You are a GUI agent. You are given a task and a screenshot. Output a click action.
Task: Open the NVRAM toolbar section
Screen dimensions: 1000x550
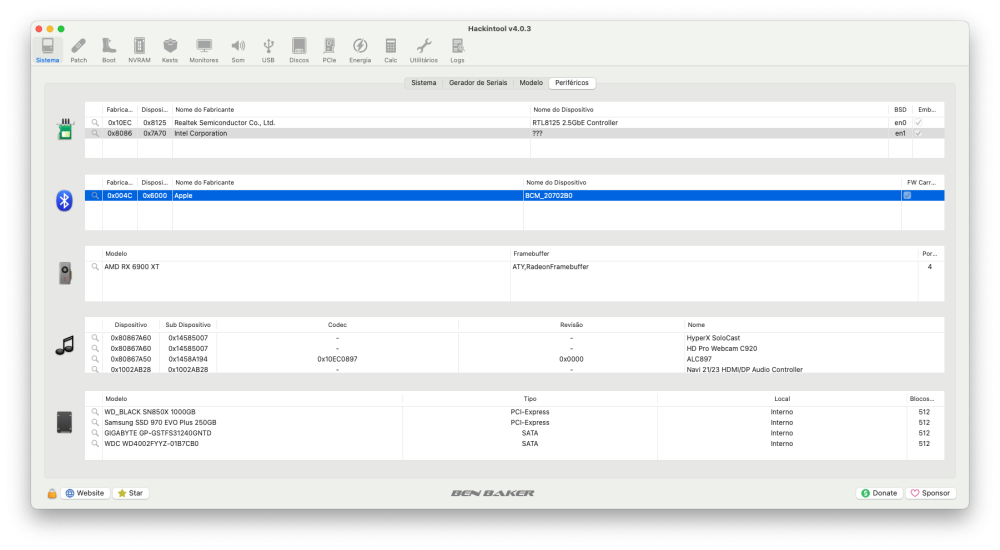pos(139,50)
